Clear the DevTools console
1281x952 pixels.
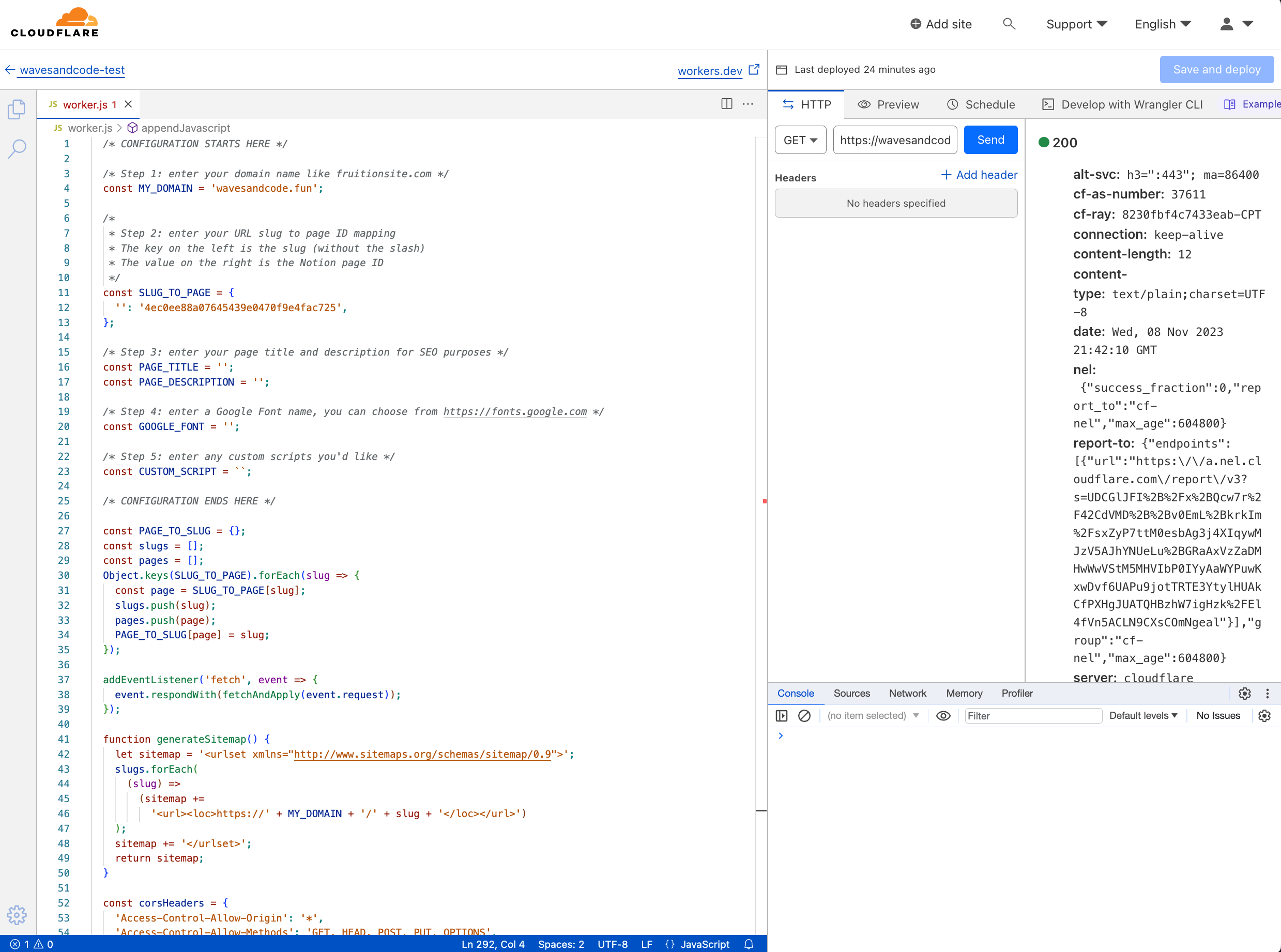pyautogui.click(x=804, y=716)
